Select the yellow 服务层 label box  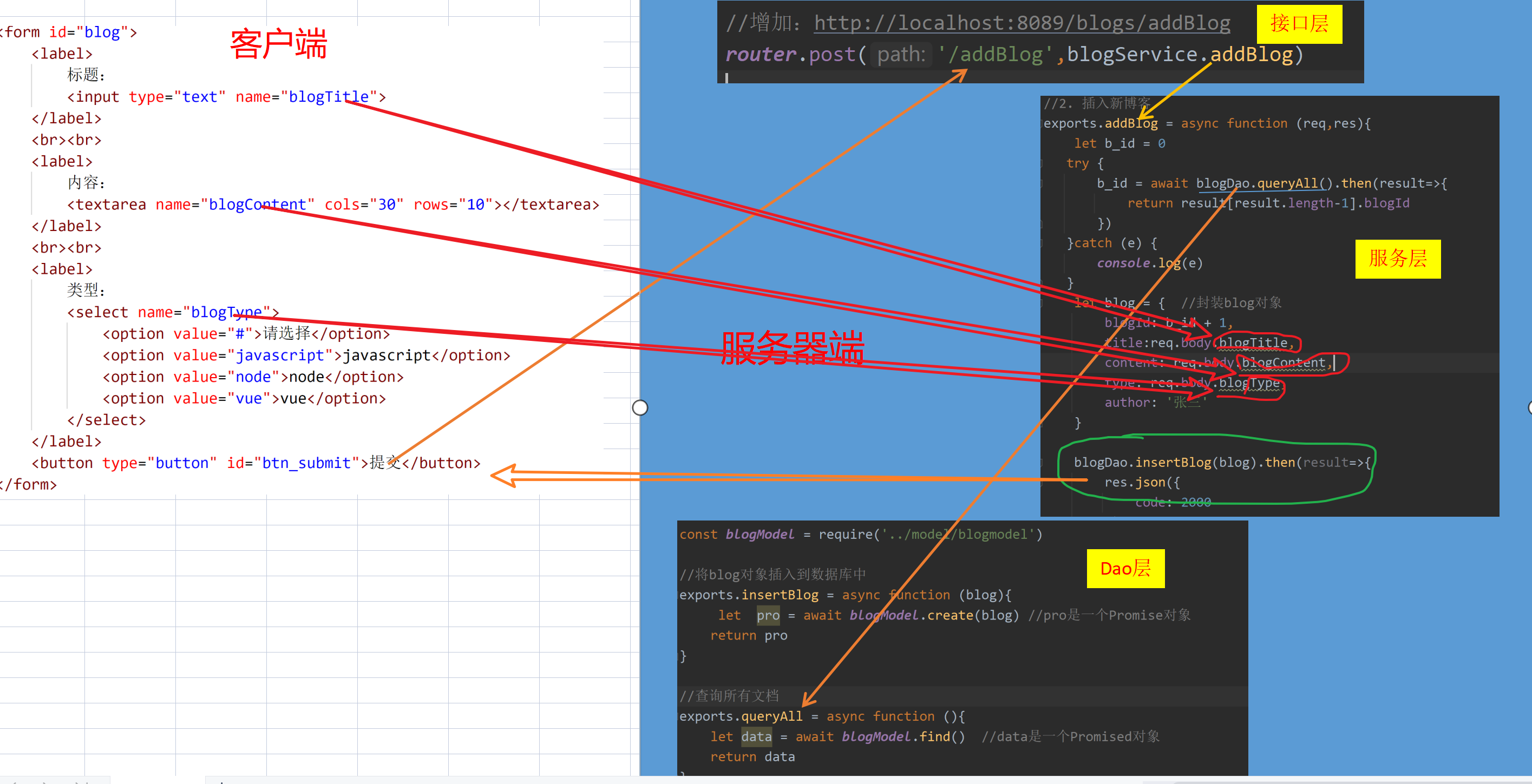point(1398,259)
